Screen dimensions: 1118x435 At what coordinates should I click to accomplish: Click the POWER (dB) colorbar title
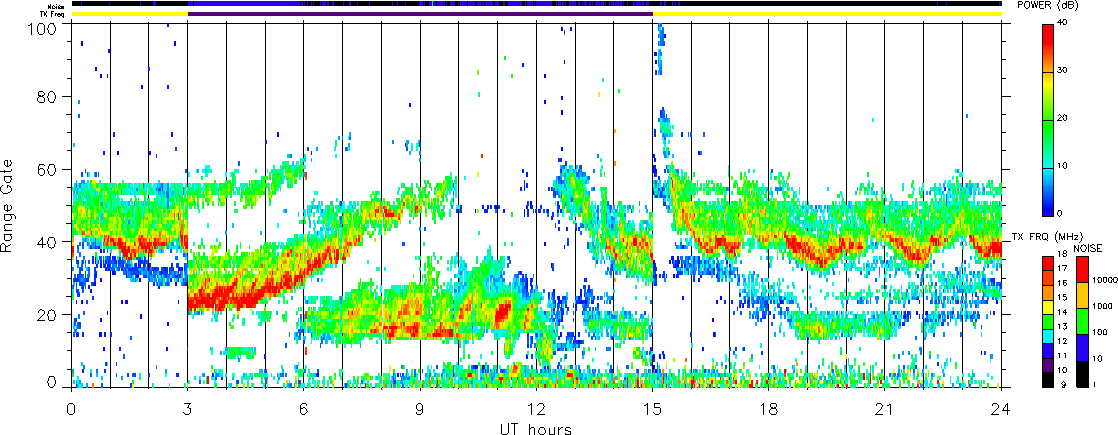click(1050, 5)
